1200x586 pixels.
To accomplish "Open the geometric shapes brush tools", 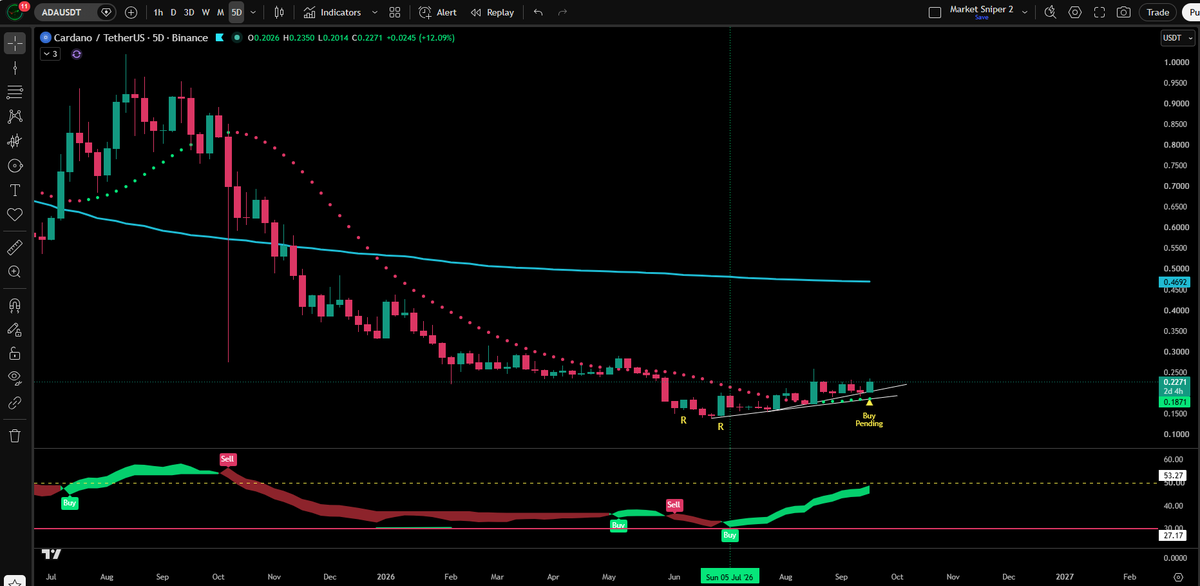I will [x=15, y=166].
